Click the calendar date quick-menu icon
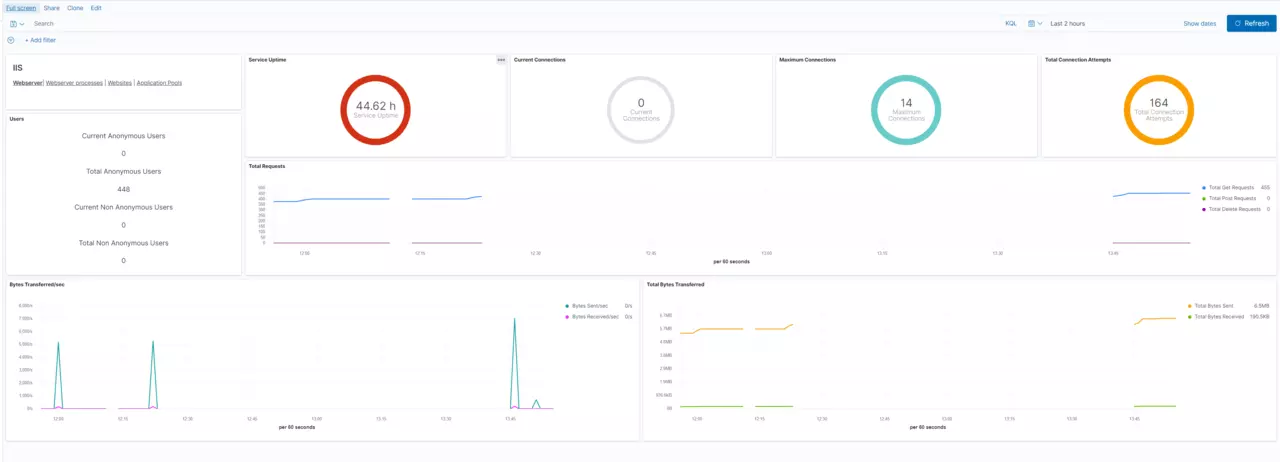Image resolution: width=1280 pixels, height=462 pixels. pyautogui.click(x=1031, y=23)
